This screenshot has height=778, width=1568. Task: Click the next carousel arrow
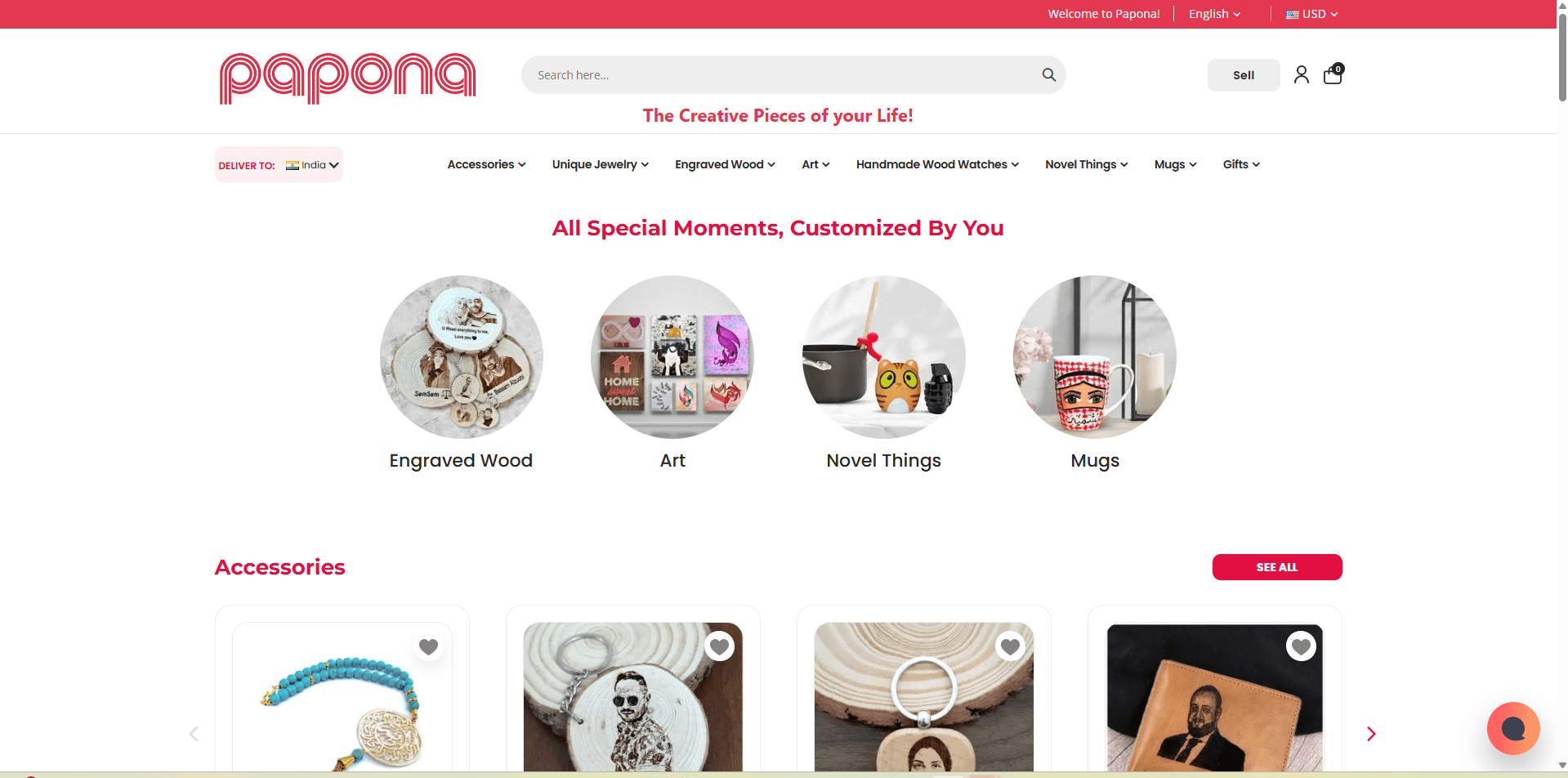(1371, 734)
